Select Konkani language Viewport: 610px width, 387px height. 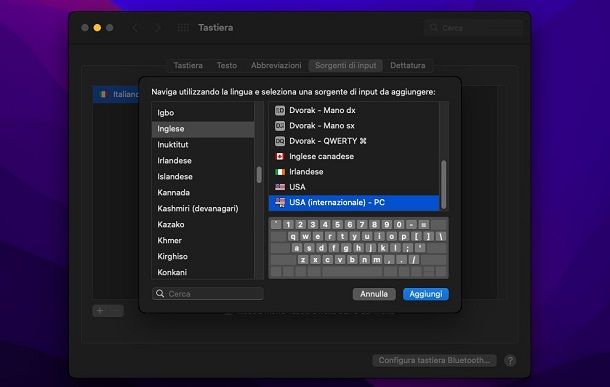[203, 272]
